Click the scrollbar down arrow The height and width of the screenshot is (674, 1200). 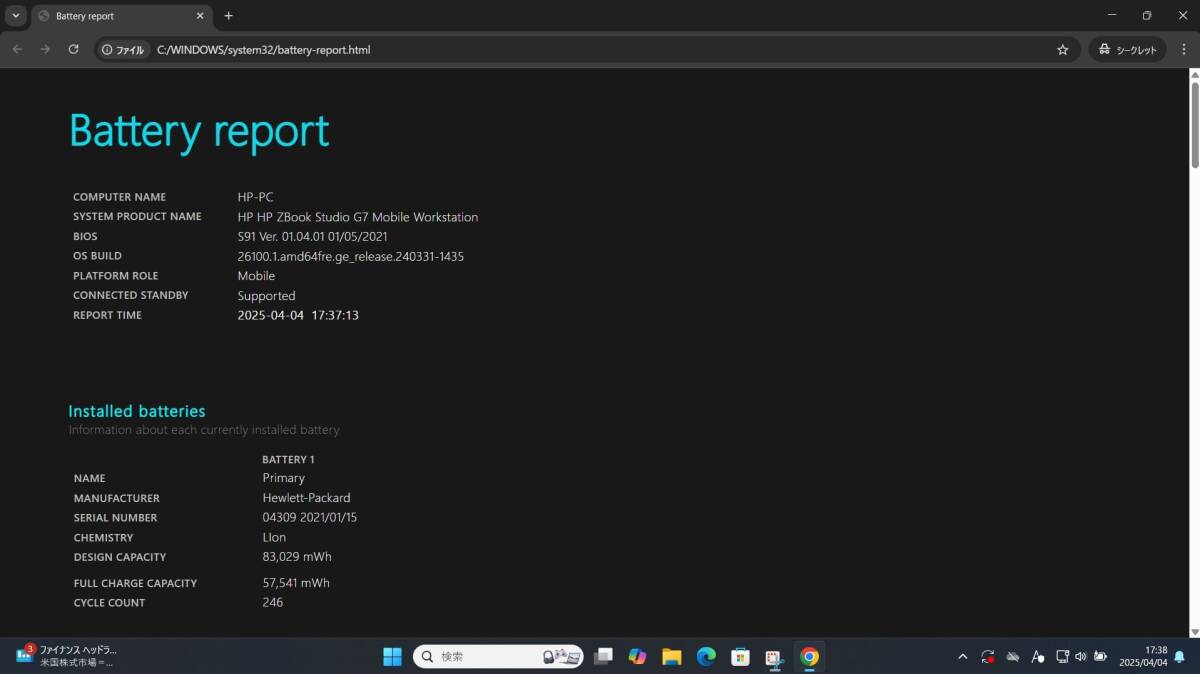pyautogui.click(x=1194, y=631)
